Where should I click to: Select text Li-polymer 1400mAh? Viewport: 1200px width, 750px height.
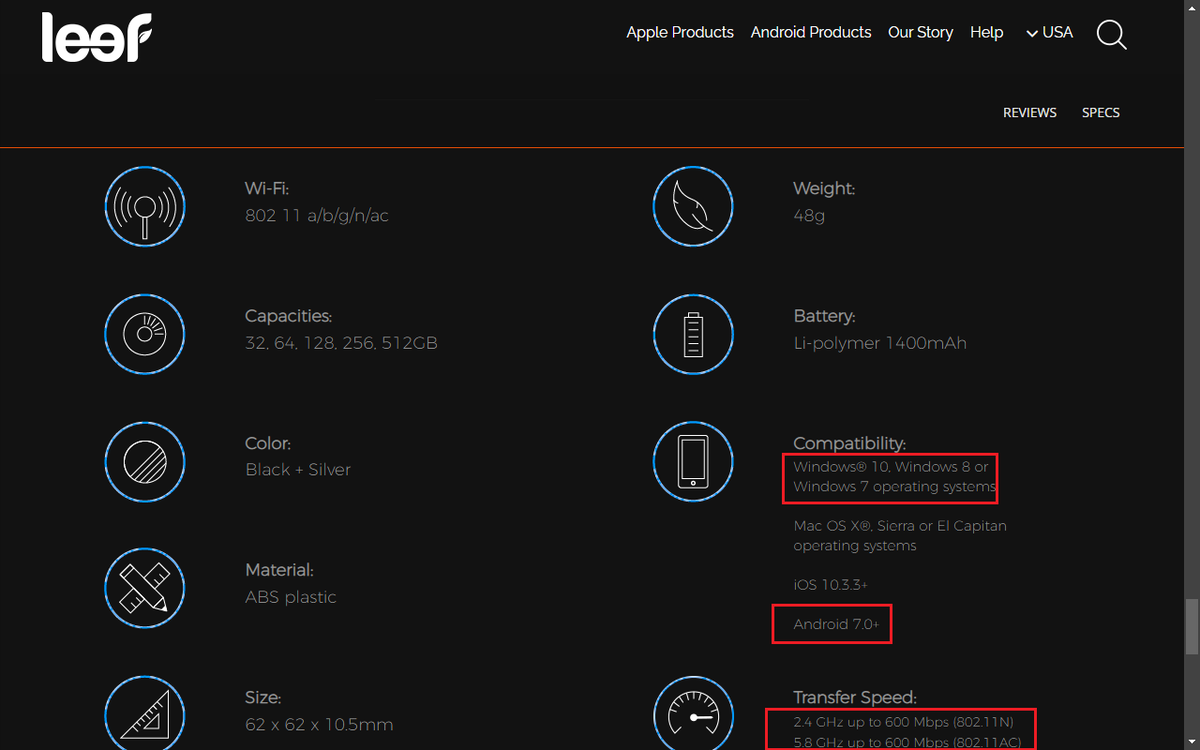tap(880, 343)
